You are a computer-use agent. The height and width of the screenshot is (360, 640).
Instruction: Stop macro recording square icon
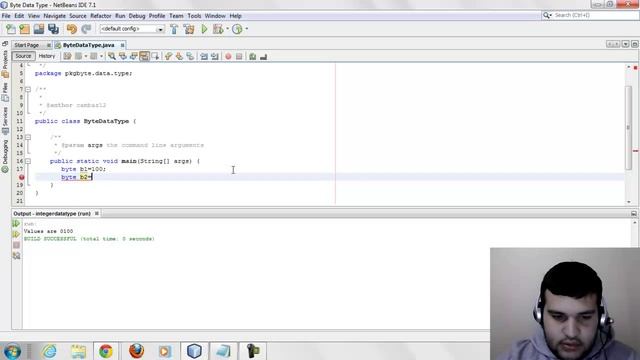pos(239,56)
